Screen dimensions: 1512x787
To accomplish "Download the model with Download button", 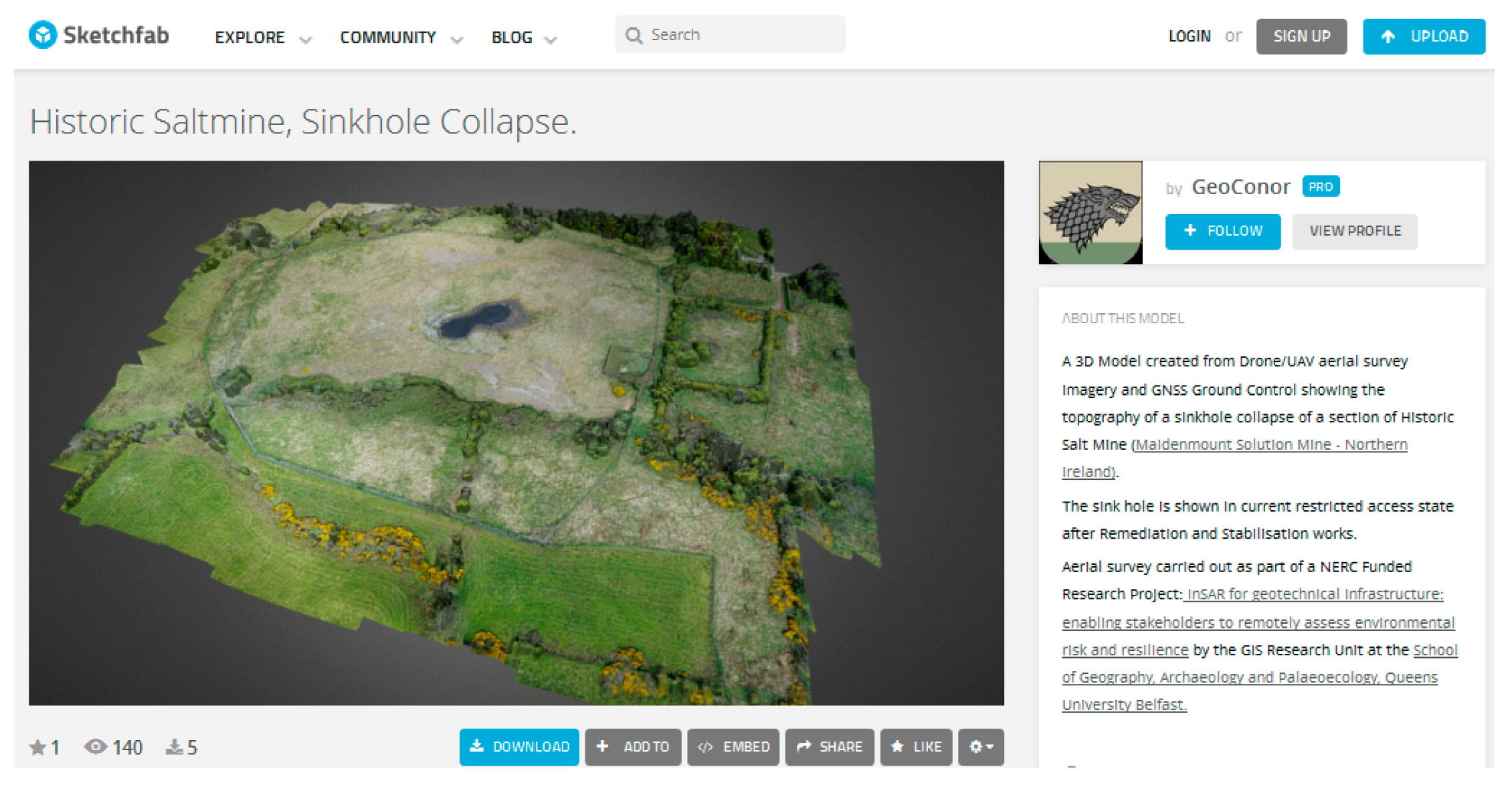I will 518,747.
